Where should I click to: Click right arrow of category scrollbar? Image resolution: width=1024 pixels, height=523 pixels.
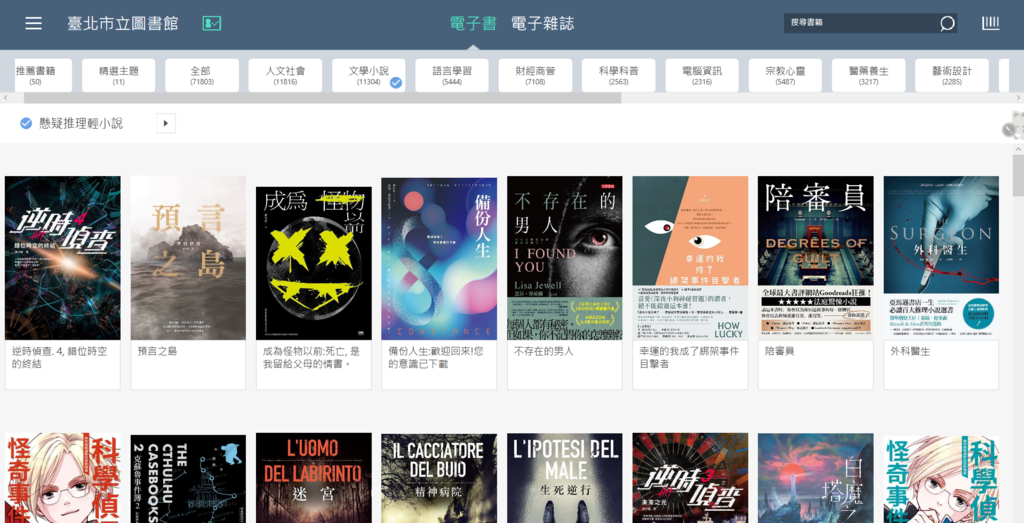1018,98
